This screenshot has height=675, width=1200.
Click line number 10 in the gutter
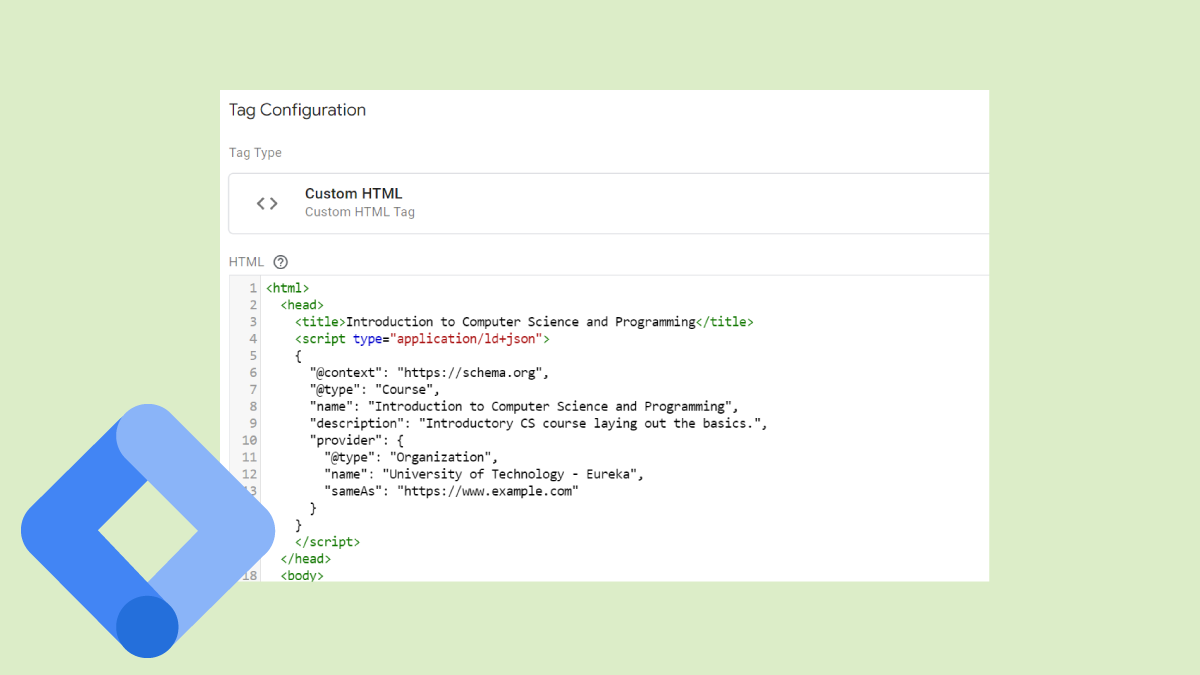250,440
